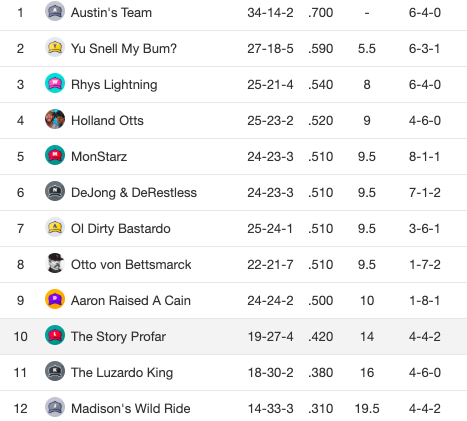
Task: Open Aaron Raised A Cain purple cap avatar
Action: point(55,299)
